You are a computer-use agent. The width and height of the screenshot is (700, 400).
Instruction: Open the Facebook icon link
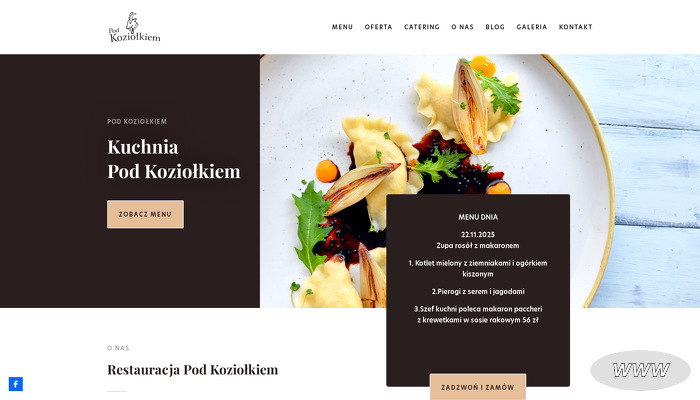pyautogui.click(x=16, y=384)
